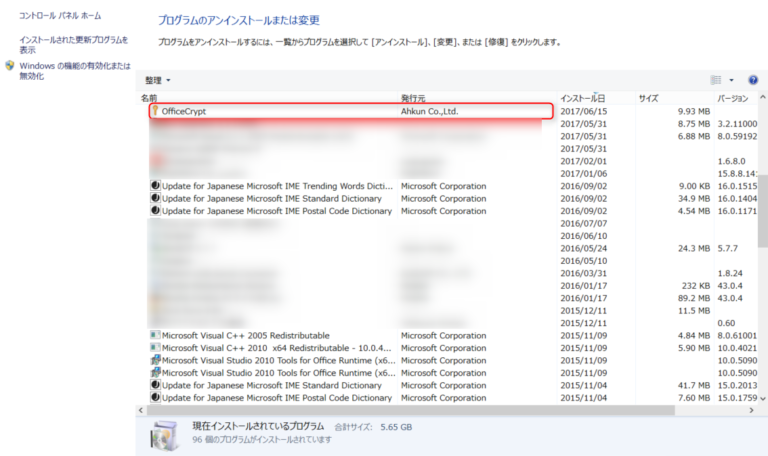The width and height of the screenshot is (768, 456).
Task: Sort by サイズ column header
Action: (648, 98)
